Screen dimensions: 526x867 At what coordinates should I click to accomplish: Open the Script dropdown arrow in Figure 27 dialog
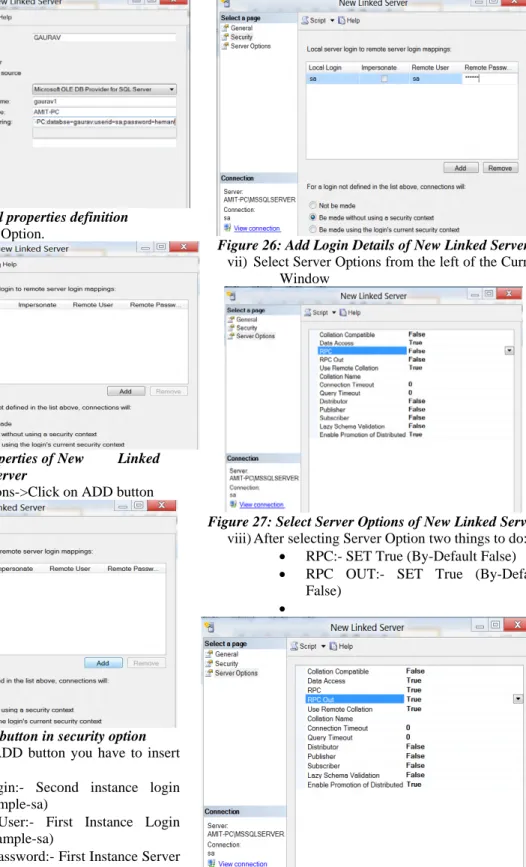(x=334, y=312)
